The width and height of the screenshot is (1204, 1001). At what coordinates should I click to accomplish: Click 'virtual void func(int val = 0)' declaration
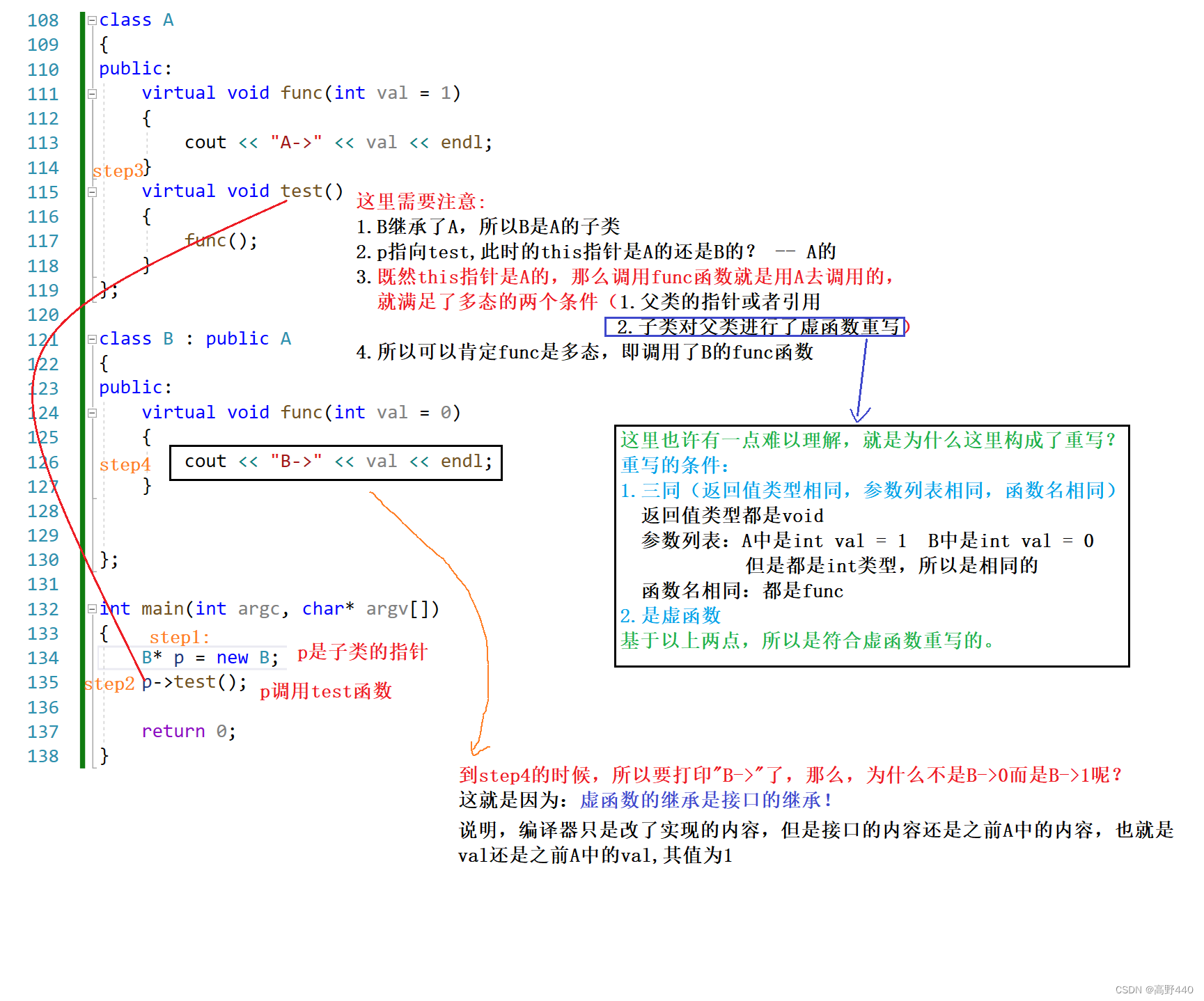pos(301,413)
